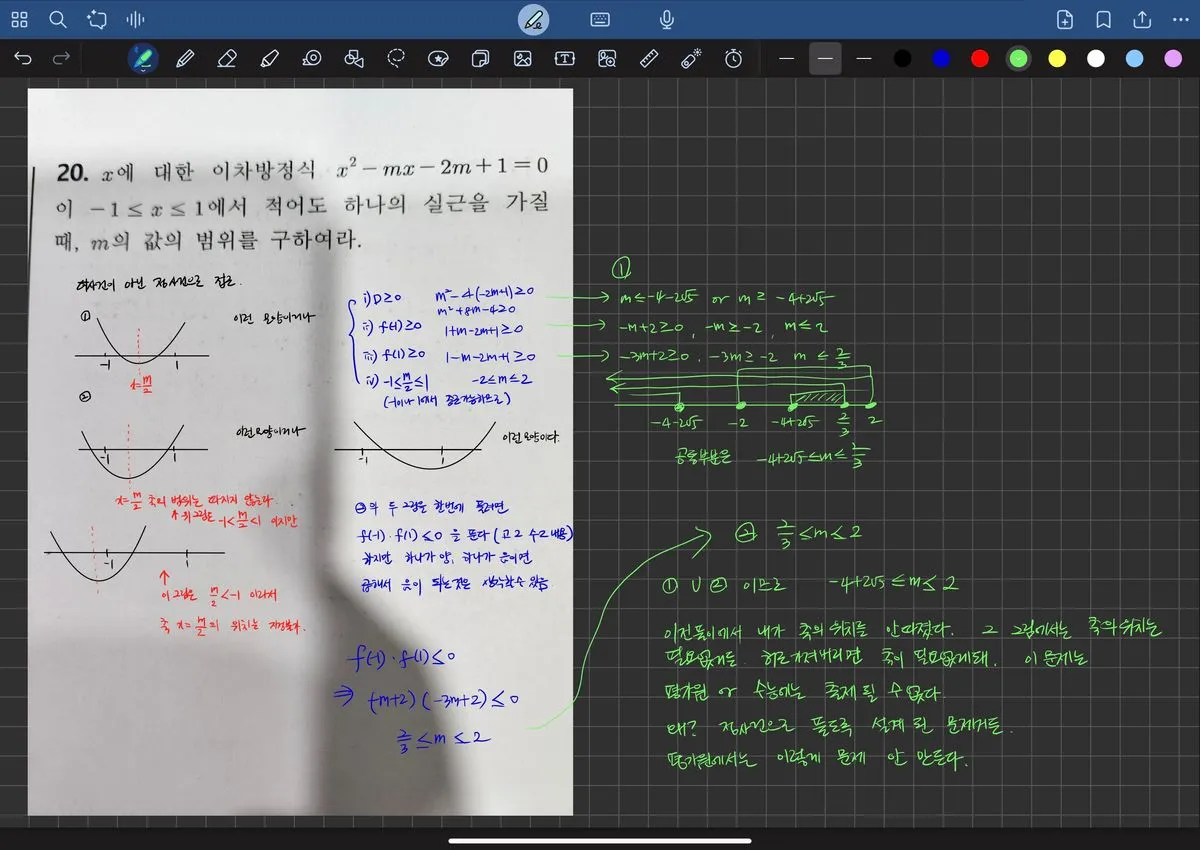Viewport: 1200px width, 850px height.
Task: Expand the three-dot more options menu
Action: [x=1180, y=20]
